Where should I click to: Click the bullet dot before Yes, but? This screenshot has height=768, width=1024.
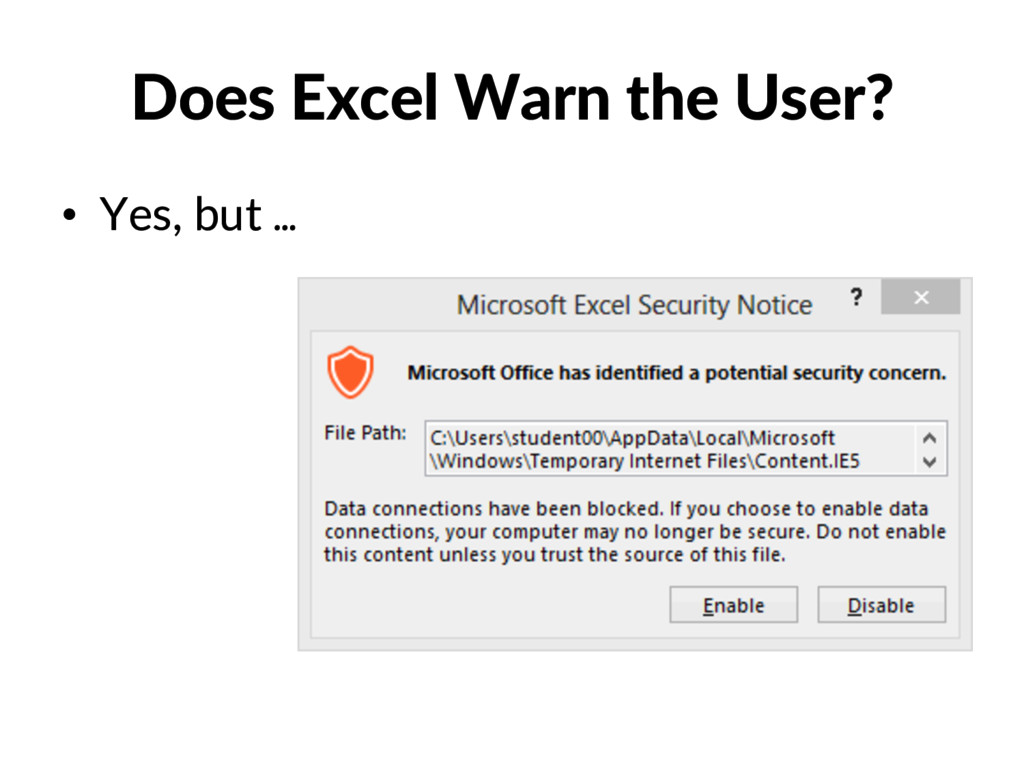click(x=69, y=214)
